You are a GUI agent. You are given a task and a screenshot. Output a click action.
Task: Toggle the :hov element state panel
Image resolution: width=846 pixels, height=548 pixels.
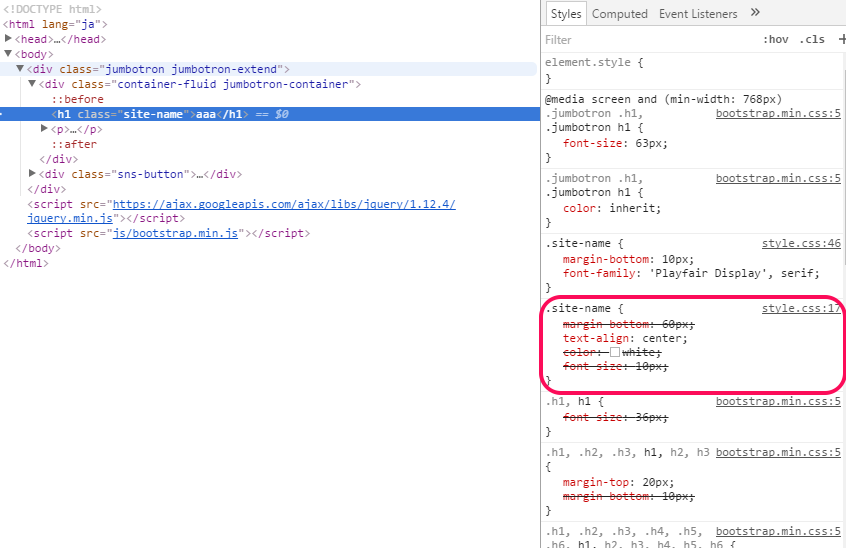pyautogui.click(x=775, y=40)
